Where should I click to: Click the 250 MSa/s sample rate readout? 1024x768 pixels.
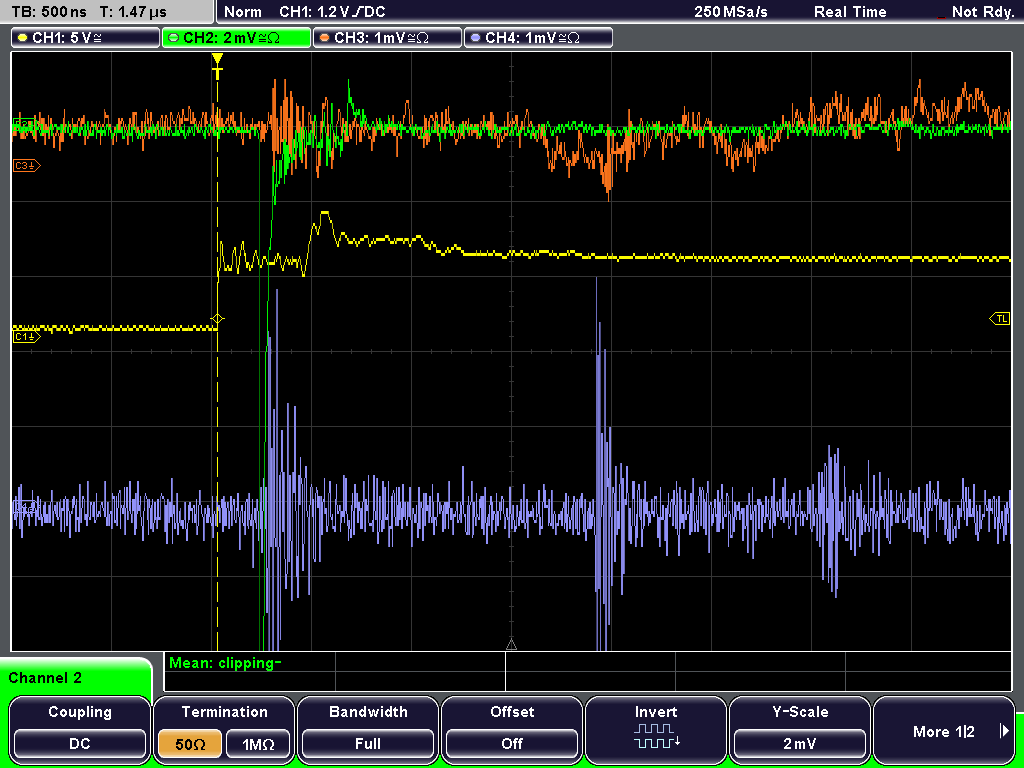coord(731,12)
